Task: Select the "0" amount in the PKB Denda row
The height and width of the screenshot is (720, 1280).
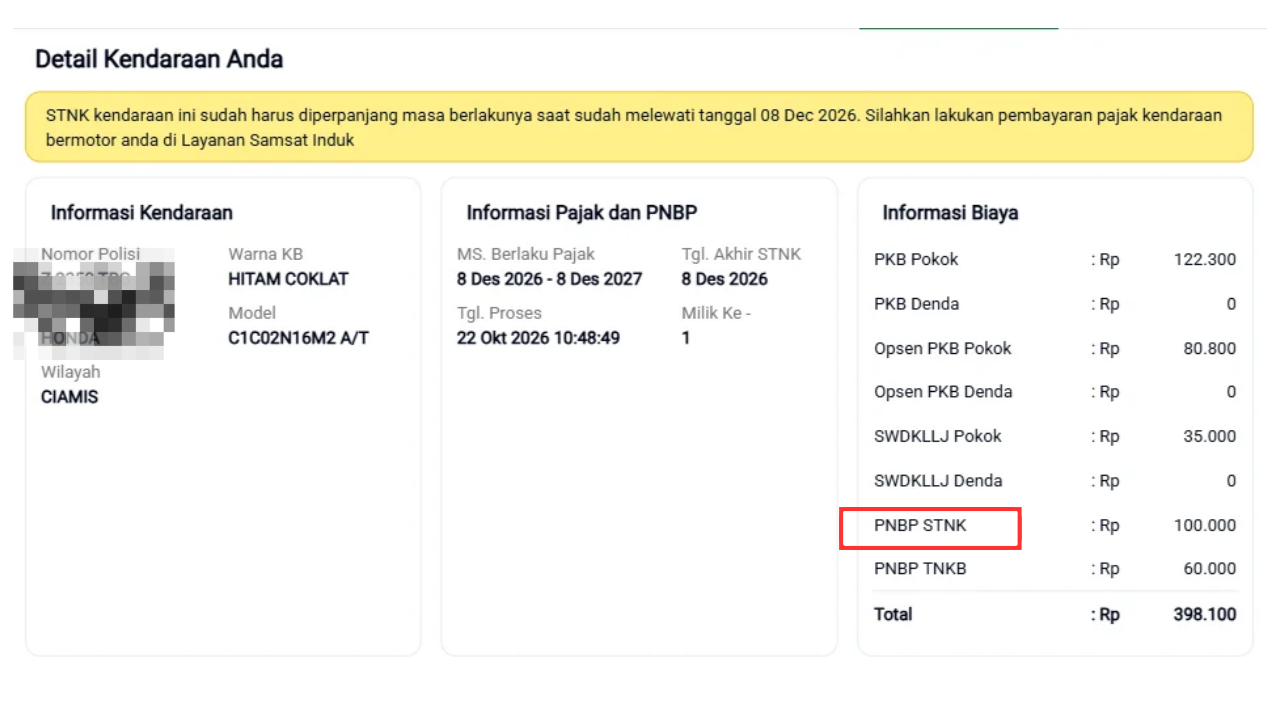Action: pyautogui.click(x=1231, y=304)
